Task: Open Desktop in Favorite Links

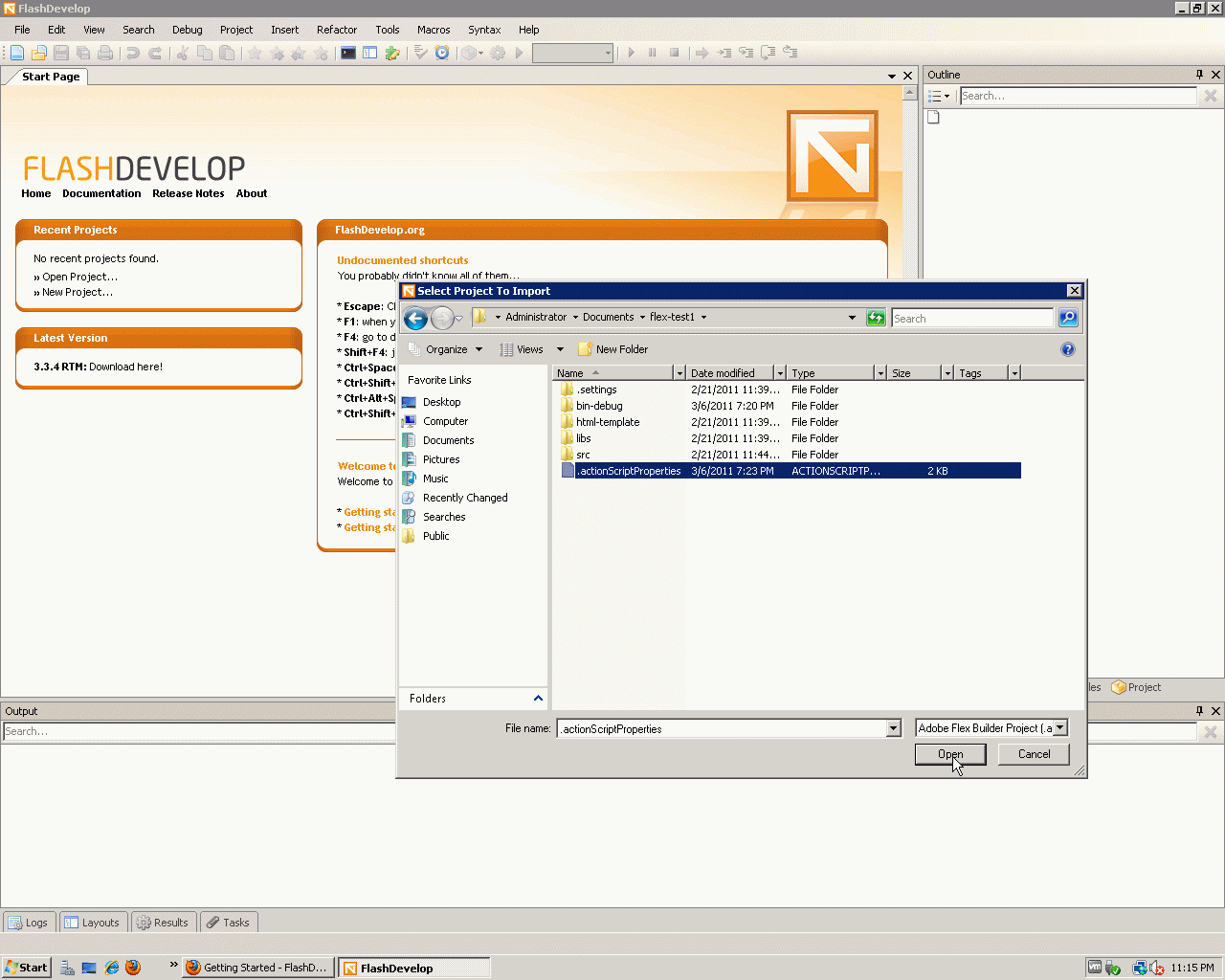Action: pos(441,402)
